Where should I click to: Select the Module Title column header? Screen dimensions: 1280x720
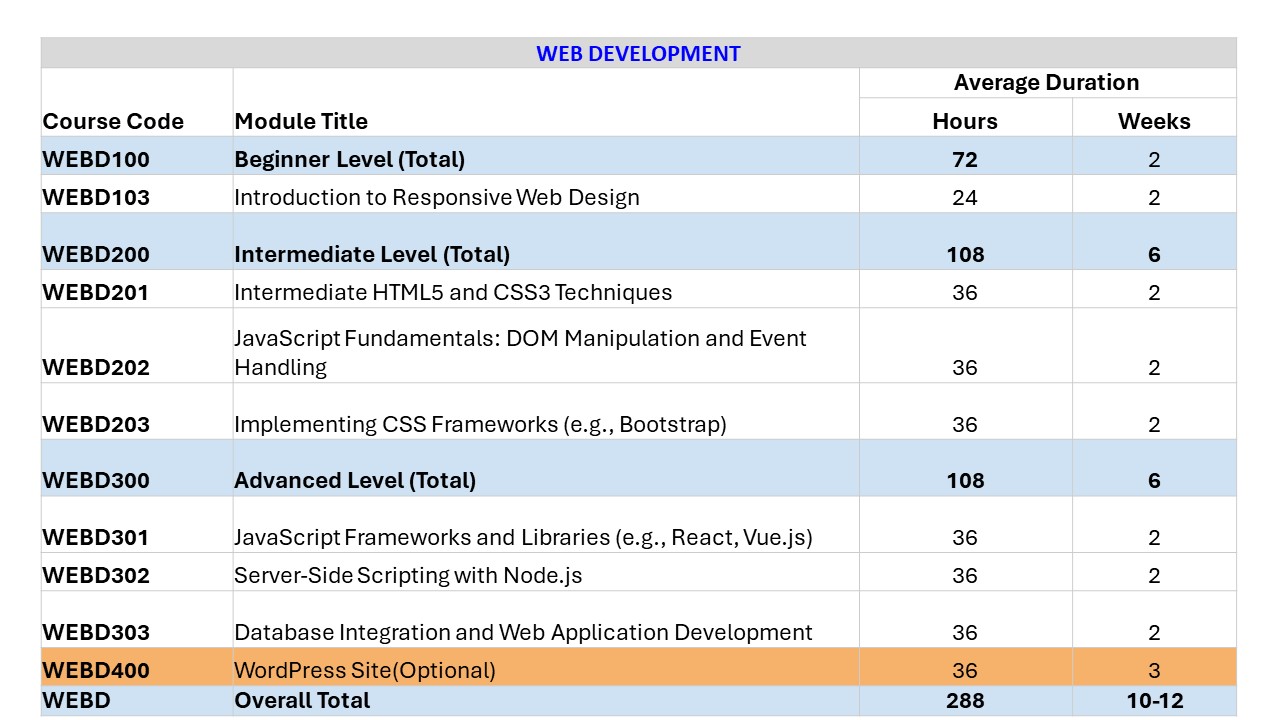tap(301, 121)
